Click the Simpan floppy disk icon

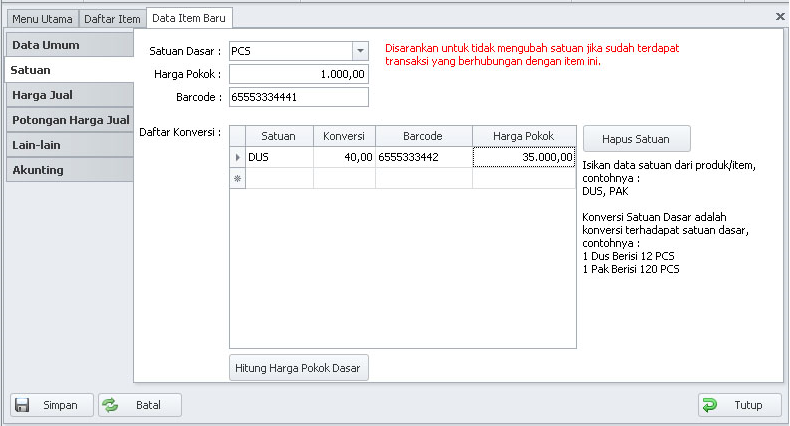point(22,405)
